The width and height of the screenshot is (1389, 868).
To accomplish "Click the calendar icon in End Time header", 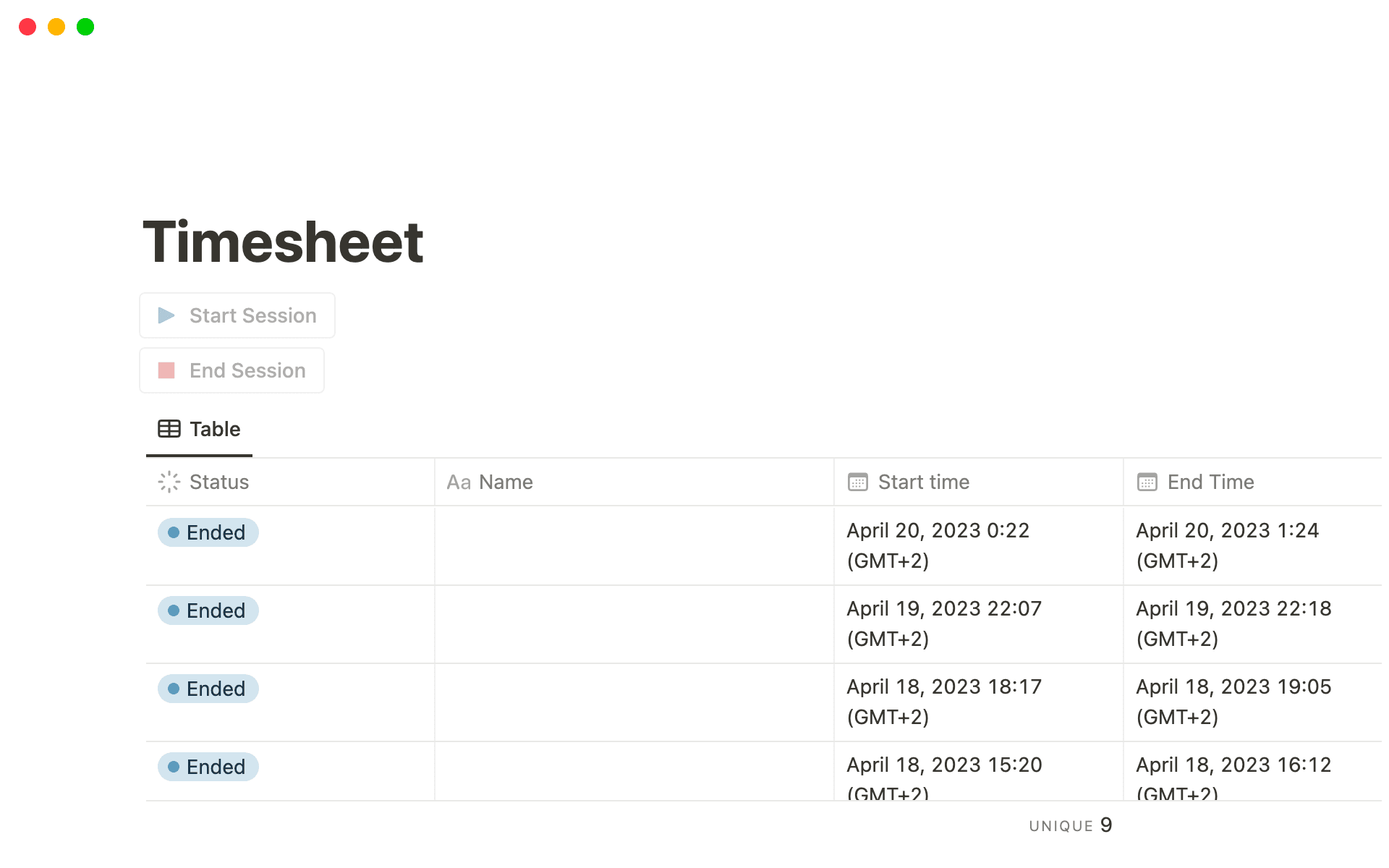I will tap(1146, 482).
